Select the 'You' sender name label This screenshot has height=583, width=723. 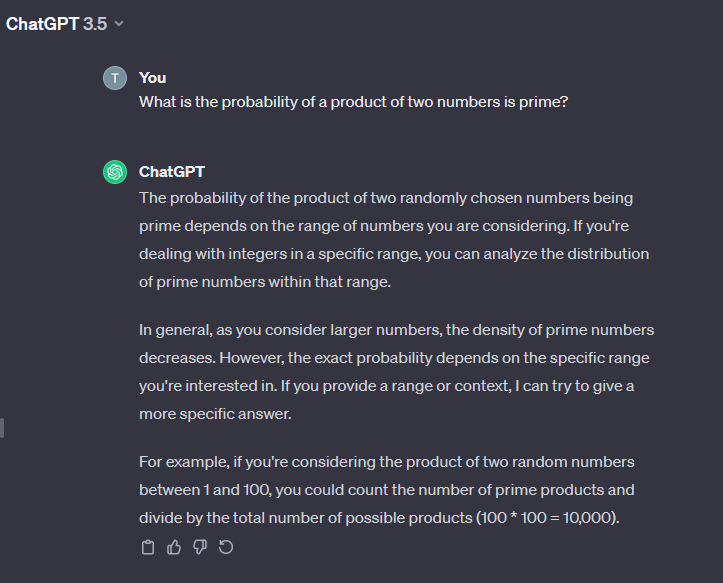click(153, 78)
